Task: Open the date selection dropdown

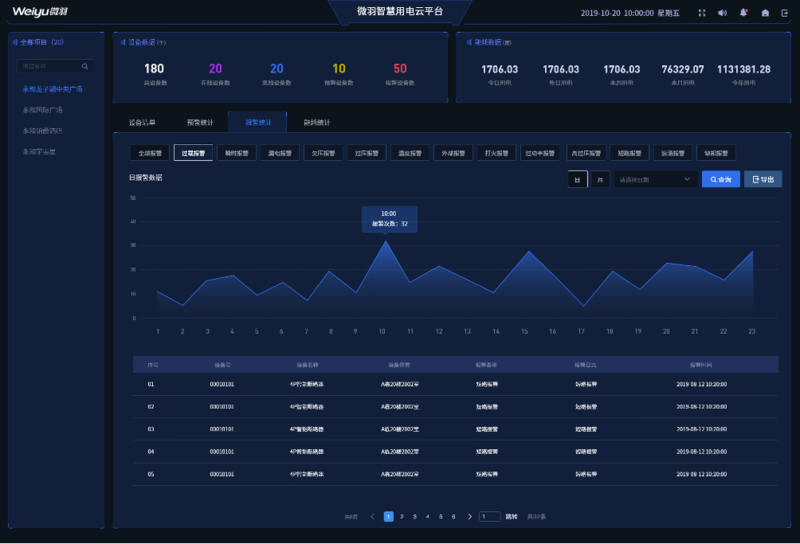Action: (x=656, y=180)
